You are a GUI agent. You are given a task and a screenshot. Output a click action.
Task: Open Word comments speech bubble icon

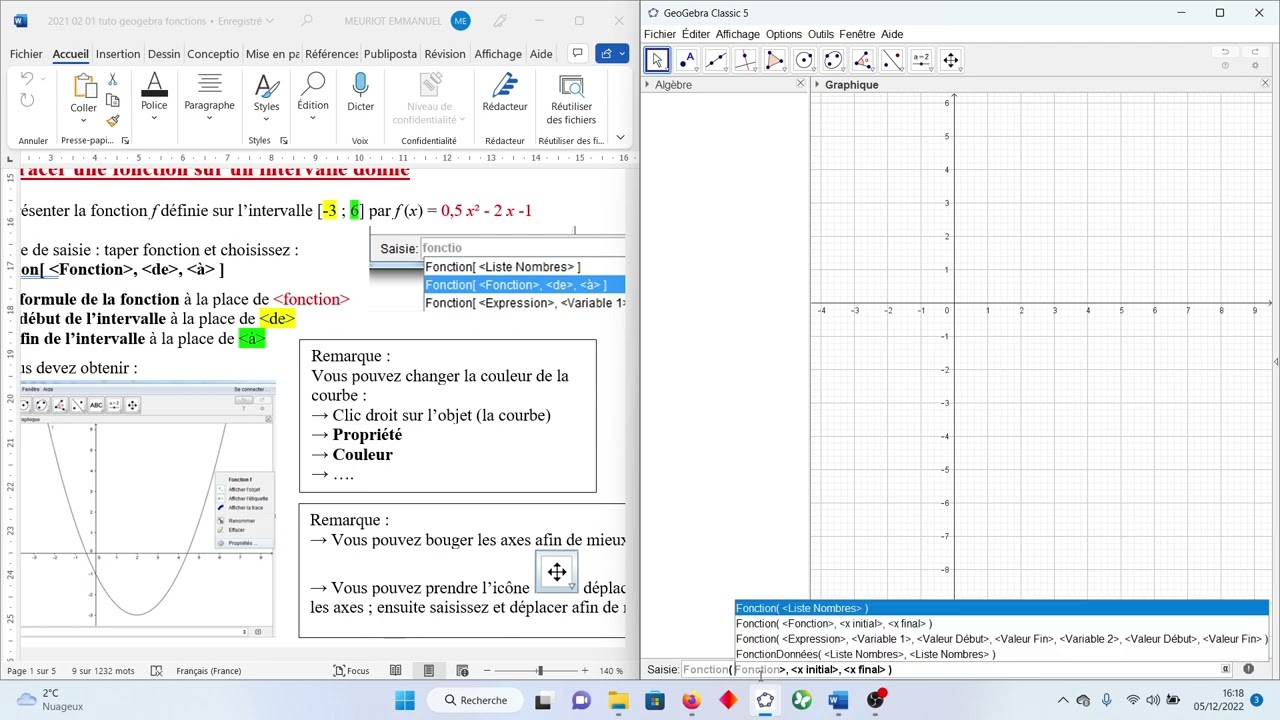577,53
